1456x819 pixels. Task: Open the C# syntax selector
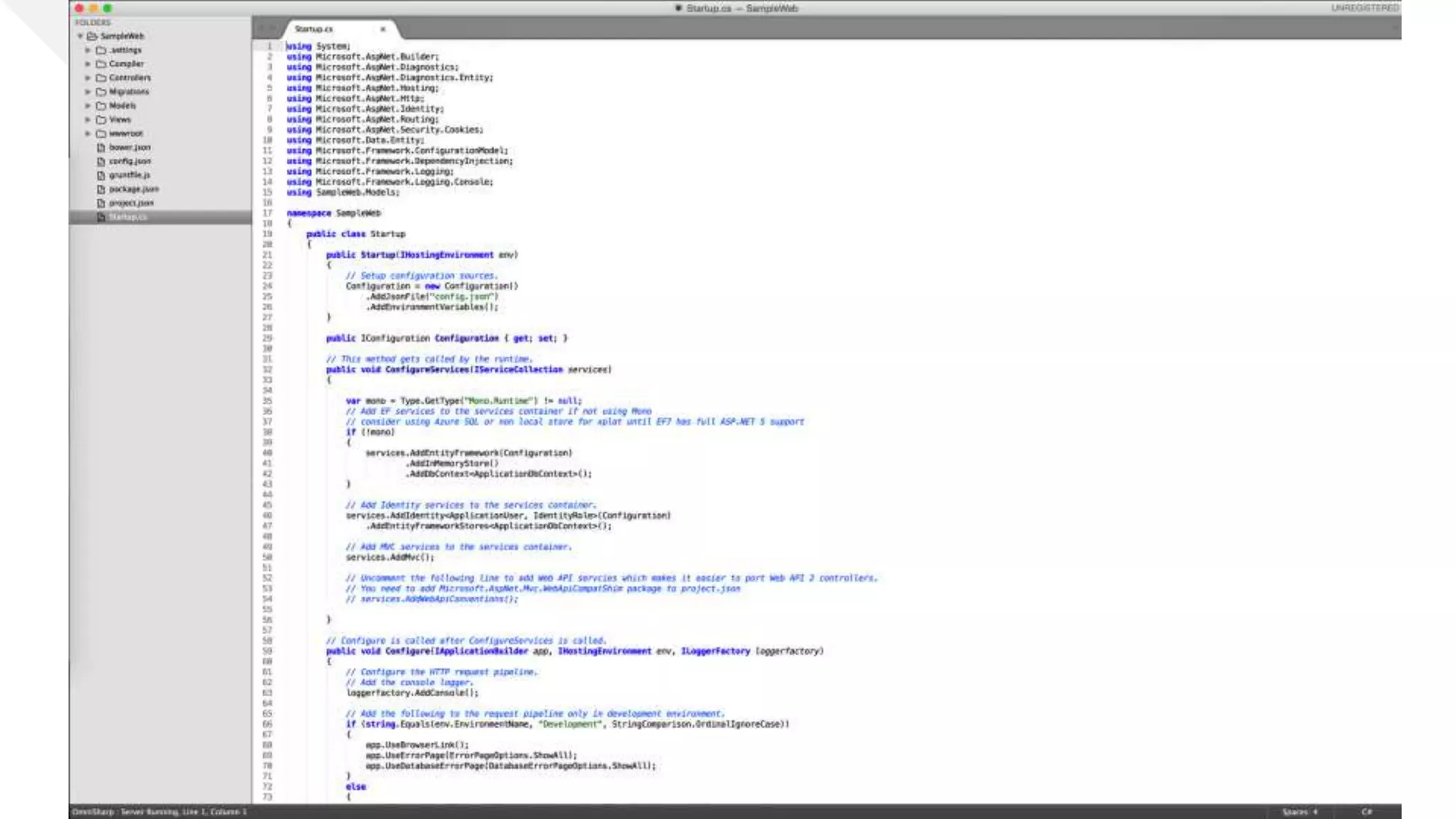point(1366,812)
